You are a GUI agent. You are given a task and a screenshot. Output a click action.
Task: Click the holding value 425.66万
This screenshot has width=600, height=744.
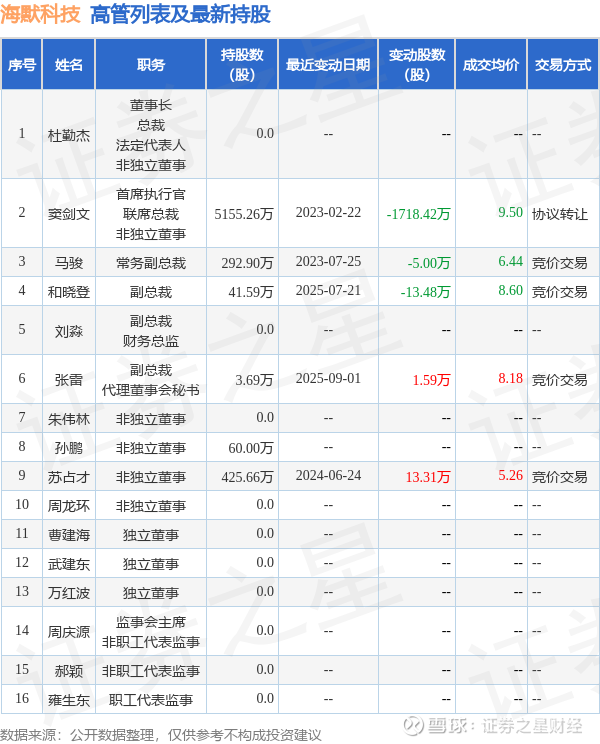pos(248,477)
